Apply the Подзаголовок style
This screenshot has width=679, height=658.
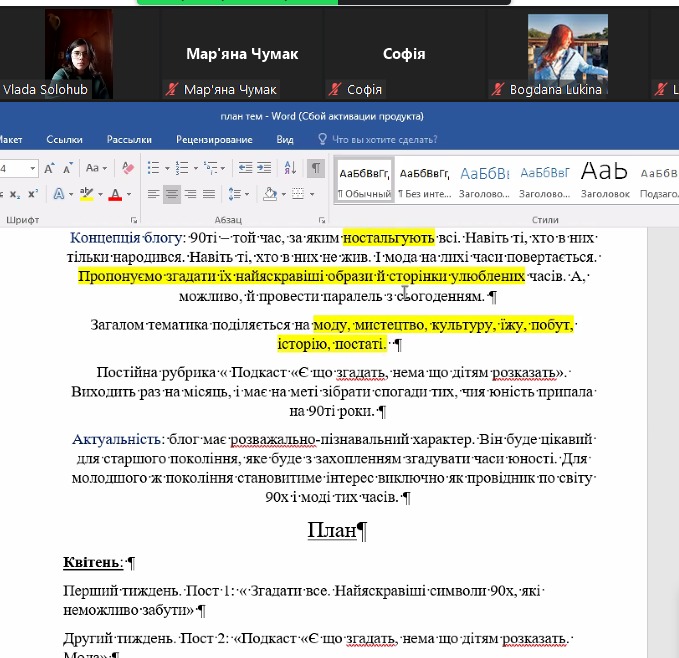(x=658, y=180)
